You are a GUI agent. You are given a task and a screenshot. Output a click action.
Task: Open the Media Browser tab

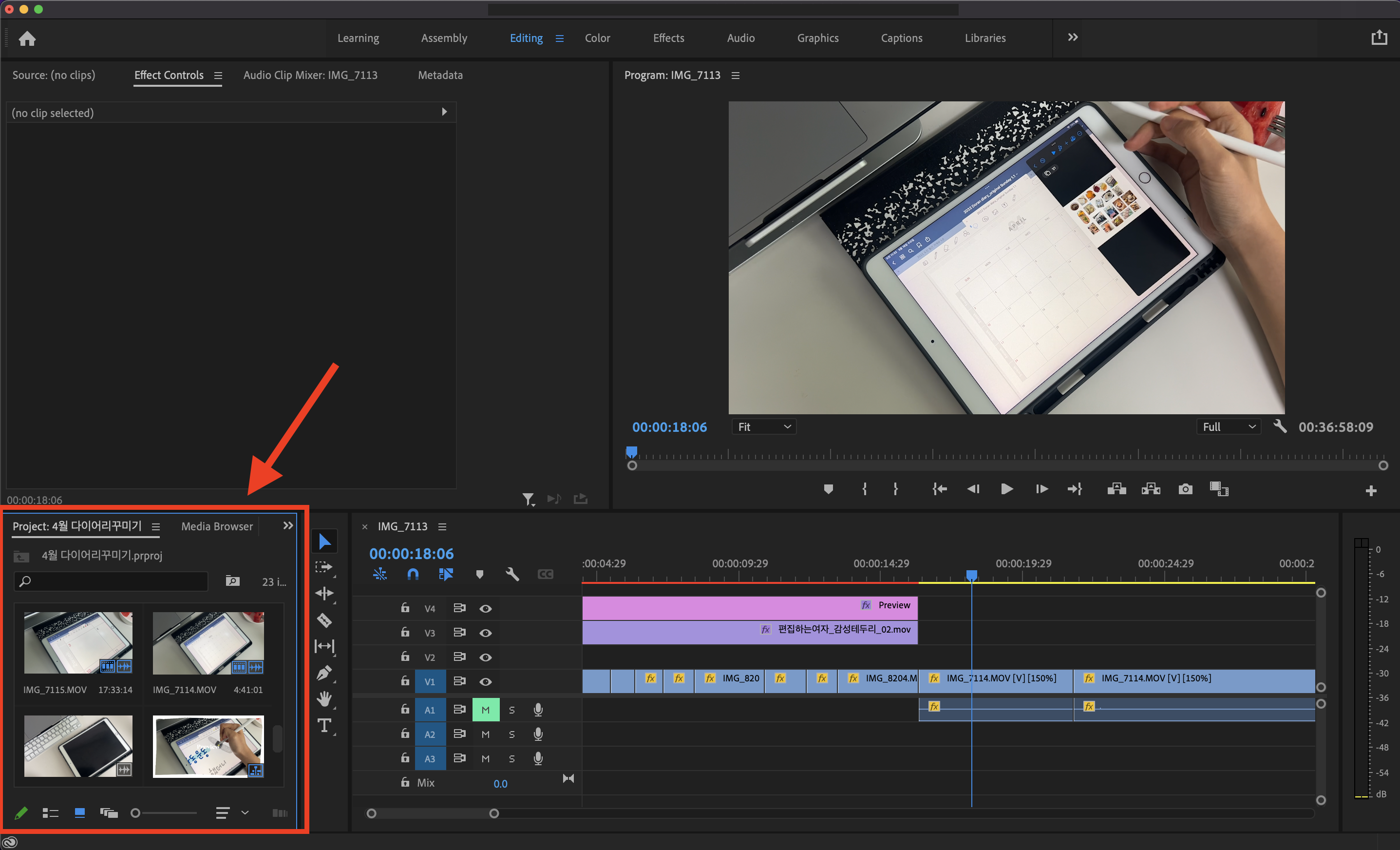(216, 526)
